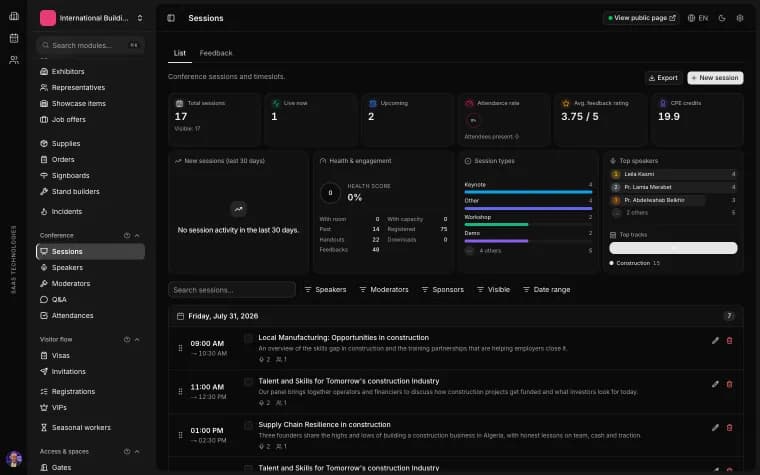Open the calendar icon in the left rail

(x=14, y=38)
